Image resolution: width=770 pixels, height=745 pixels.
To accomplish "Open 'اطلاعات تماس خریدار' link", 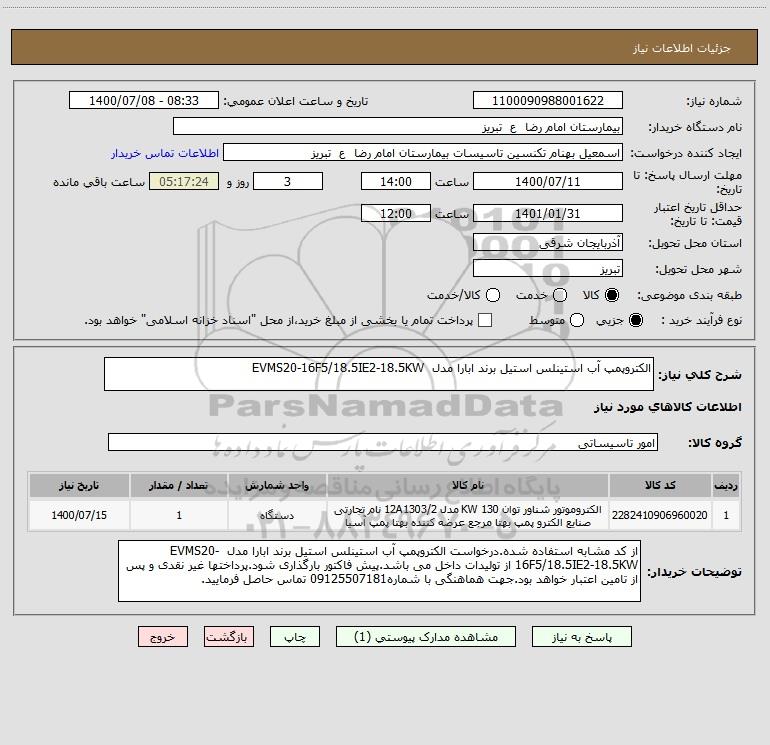I will [x=165, y=153].
